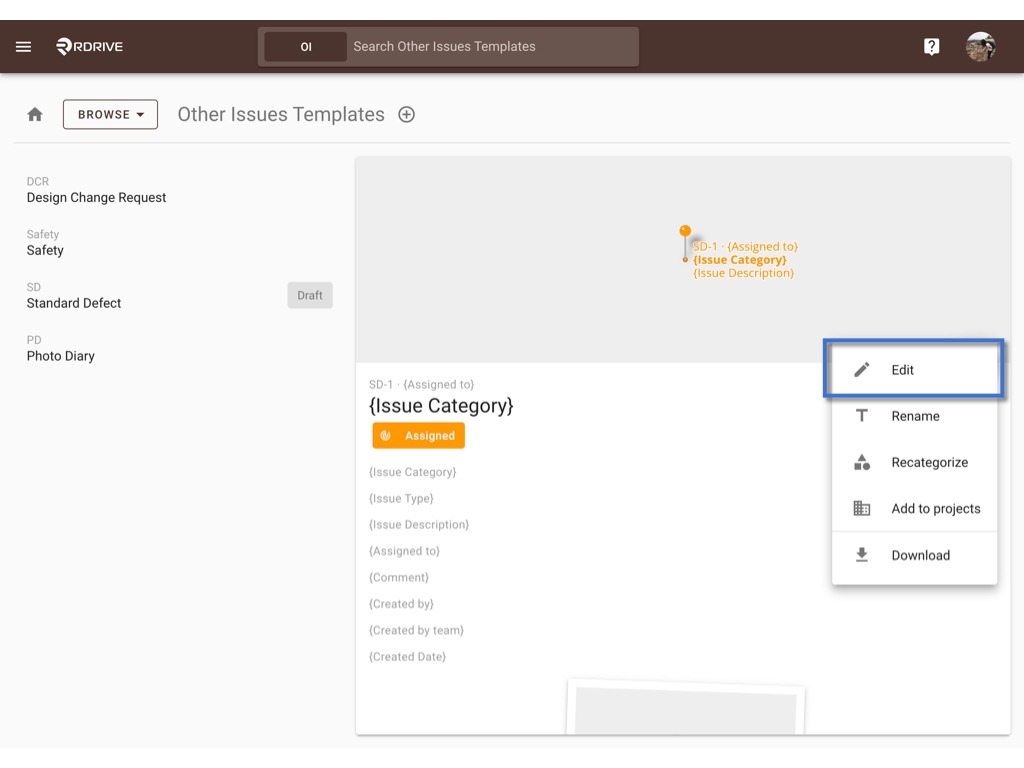Choose Edit from the context menu
This screenshot has height=768, width=1024.
pyautogui.click(x=914, y=370)
